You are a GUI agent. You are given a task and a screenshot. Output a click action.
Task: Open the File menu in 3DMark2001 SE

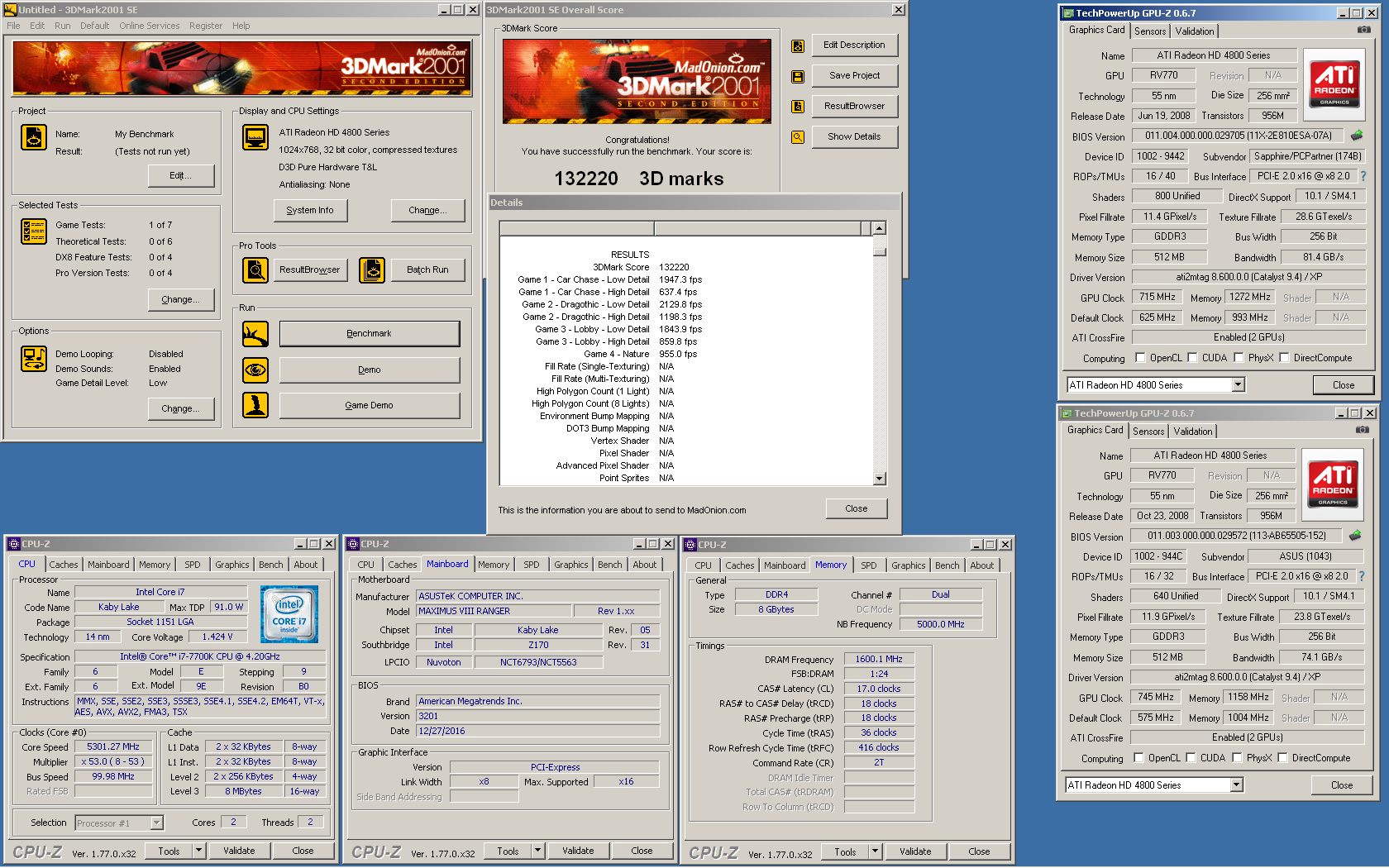[x=13, y=26]
